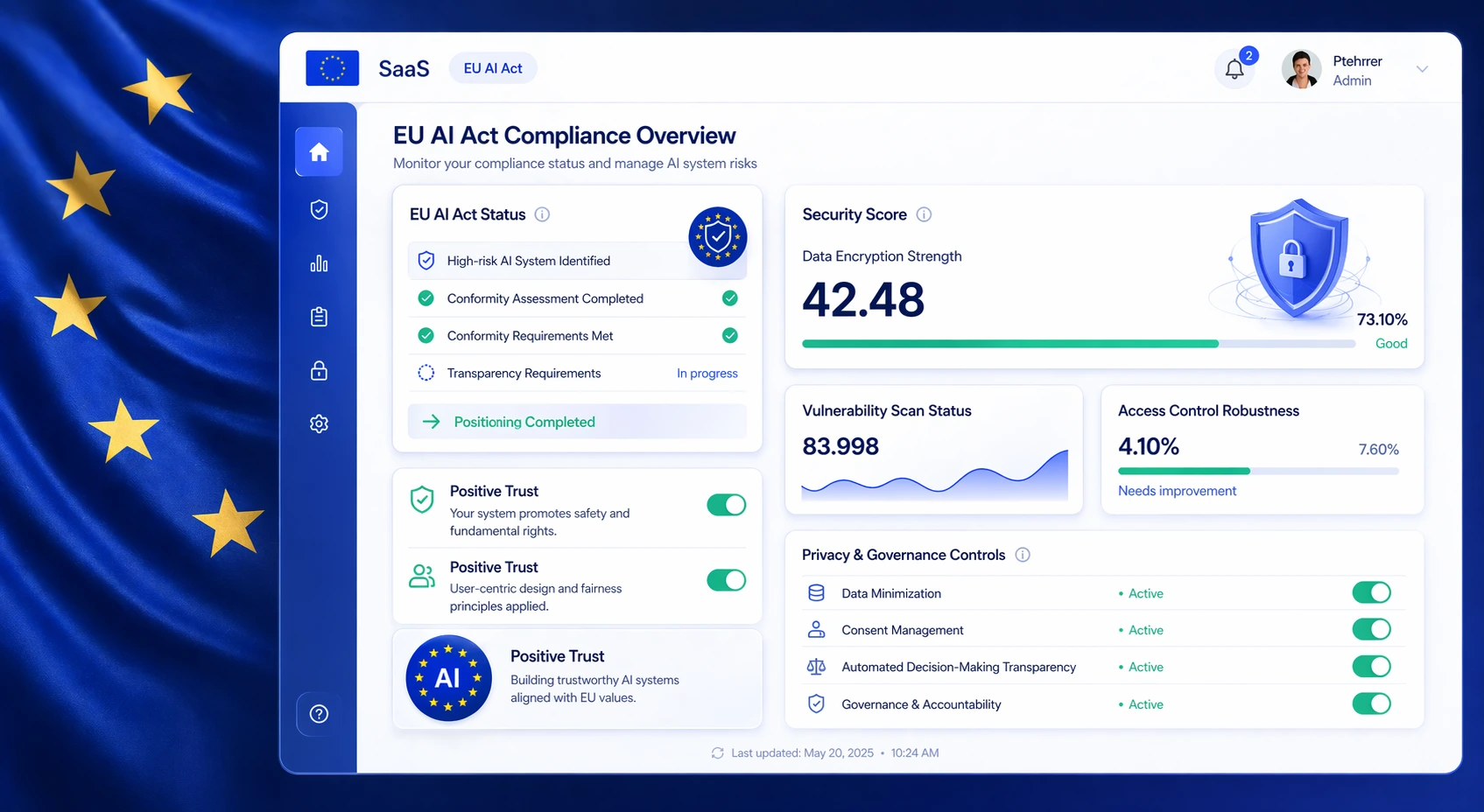The width and height of the screenshot is (1484, 812).
Task: Select the EU AI Act tab pill
Action: [x=493, y=68]
